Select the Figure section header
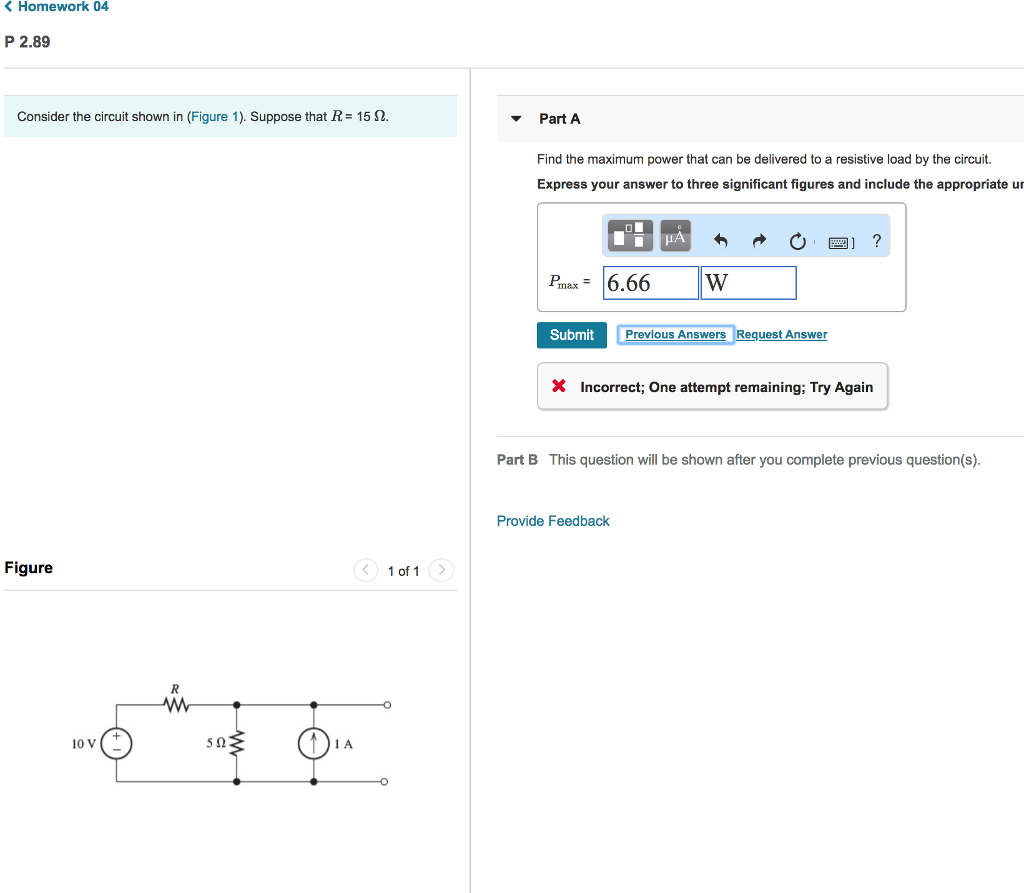Viewport: 1024px width, 893px height. click(29, 567)
